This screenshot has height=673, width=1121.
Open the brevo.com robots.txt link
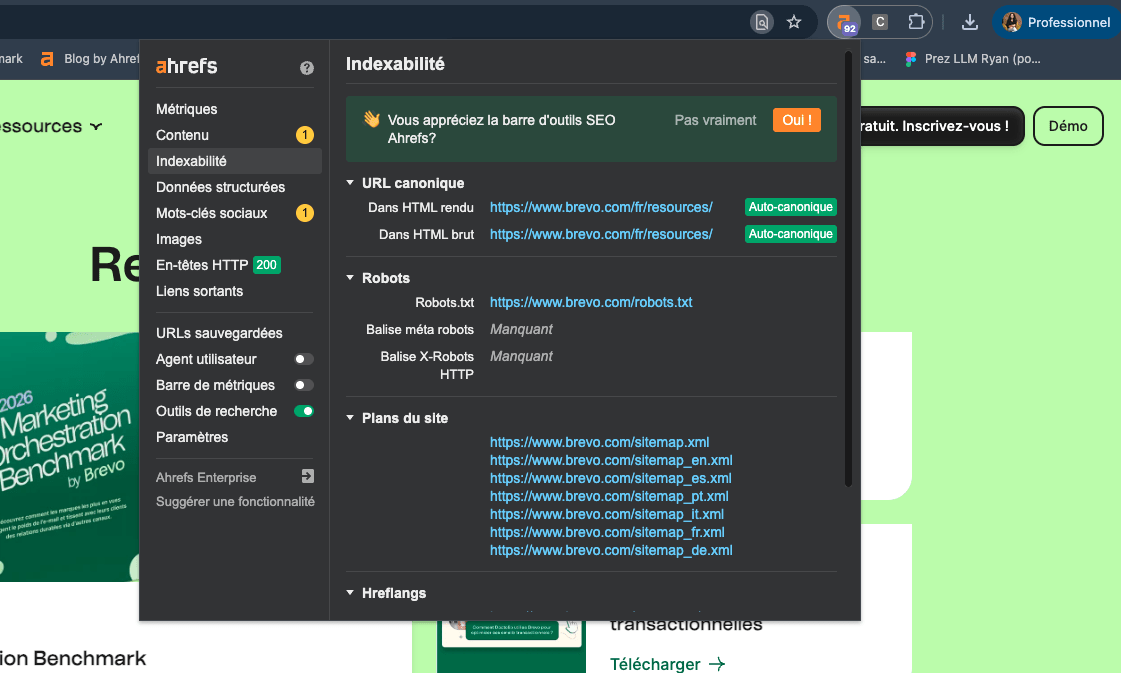pos(591,302)
